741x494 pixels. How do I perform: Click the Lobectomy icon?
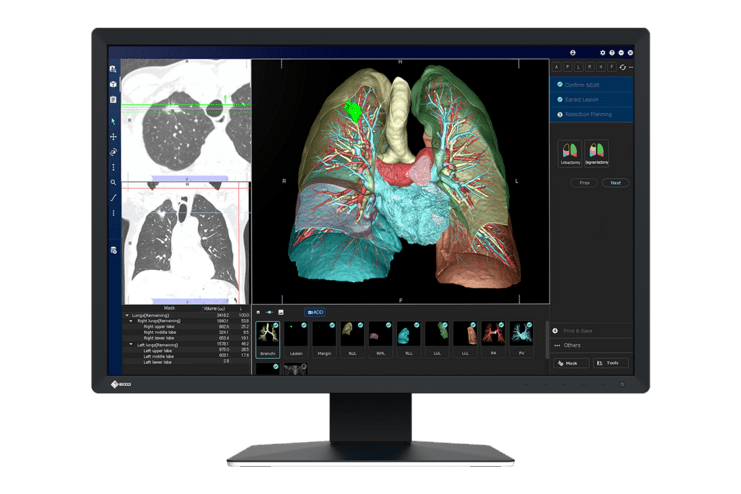(570, 152)
